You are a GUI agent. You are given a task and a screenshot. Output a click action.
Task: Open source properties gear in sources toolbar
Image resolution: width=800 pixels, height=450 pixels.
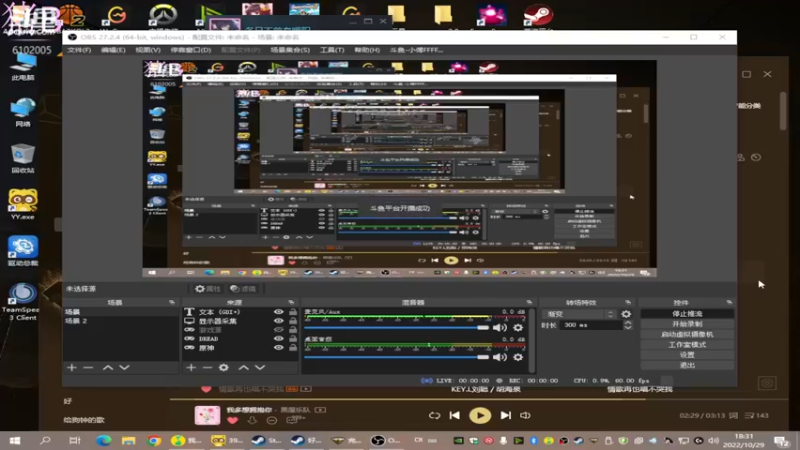(223, 367)
